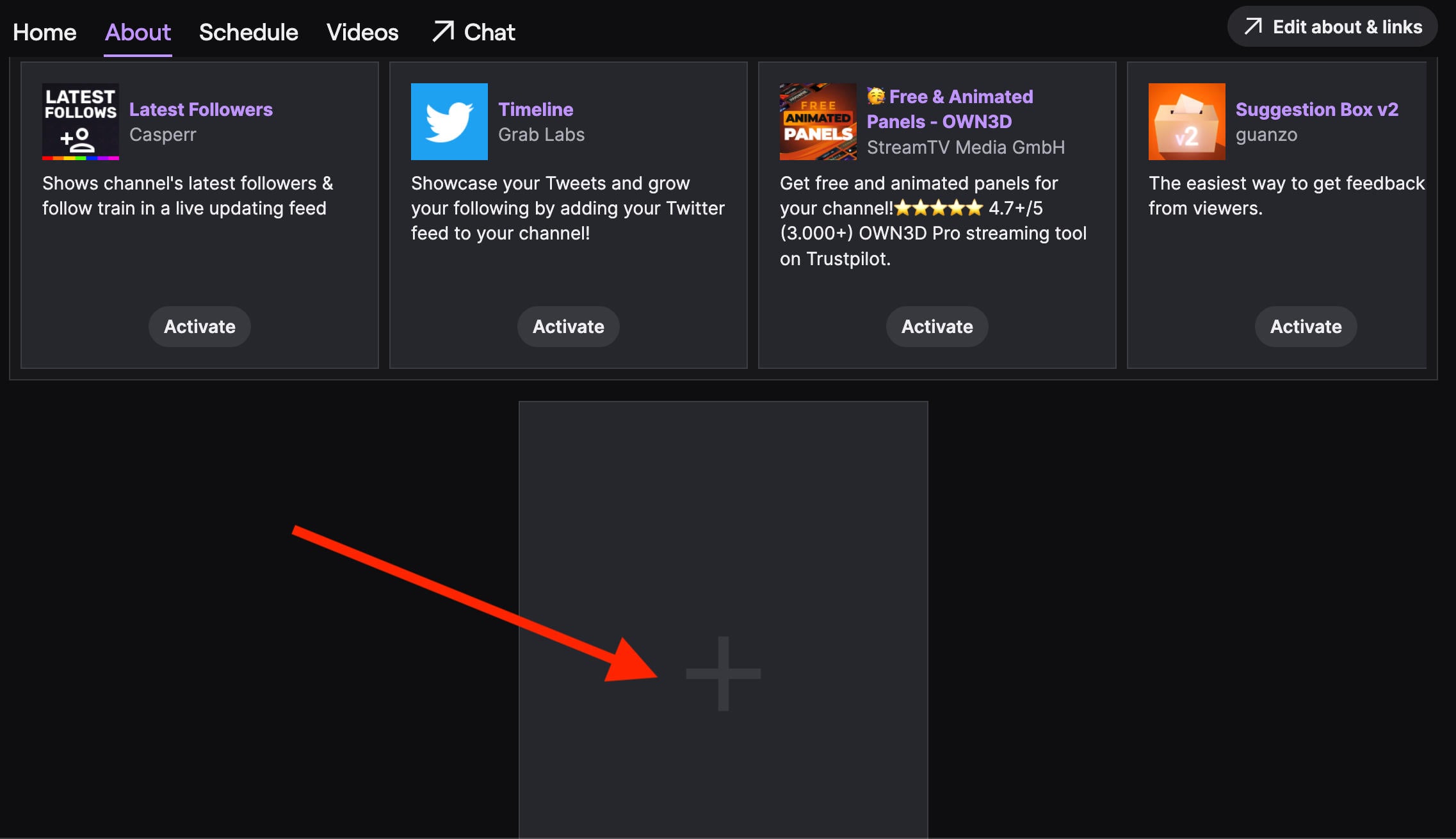This screenshot has width=1456, height=839.
Task: Open the Videos tab
Action: 362,32
